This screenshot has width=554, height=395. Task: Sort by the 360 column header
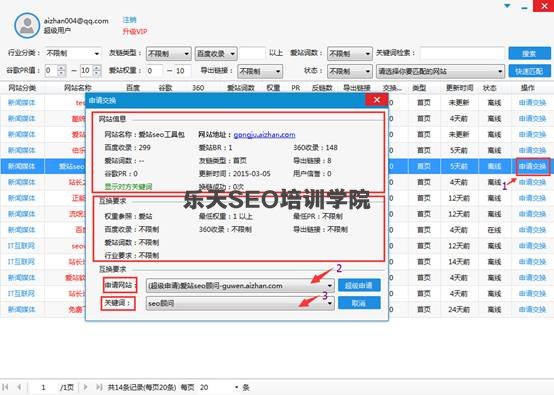pyautogui.click(x=198, y=88)
